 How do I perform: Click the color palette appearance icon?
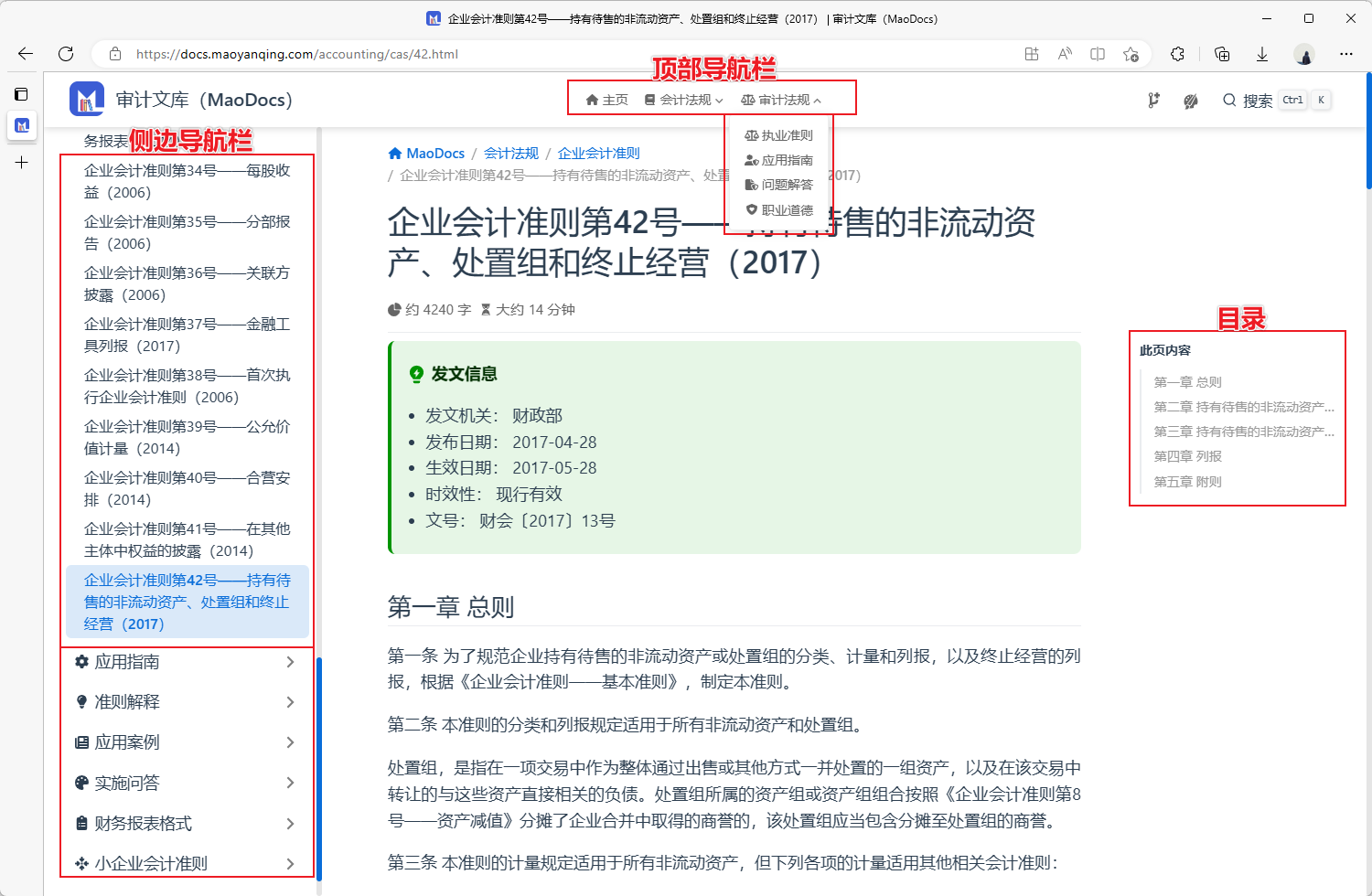click(x=1190, y=101)
